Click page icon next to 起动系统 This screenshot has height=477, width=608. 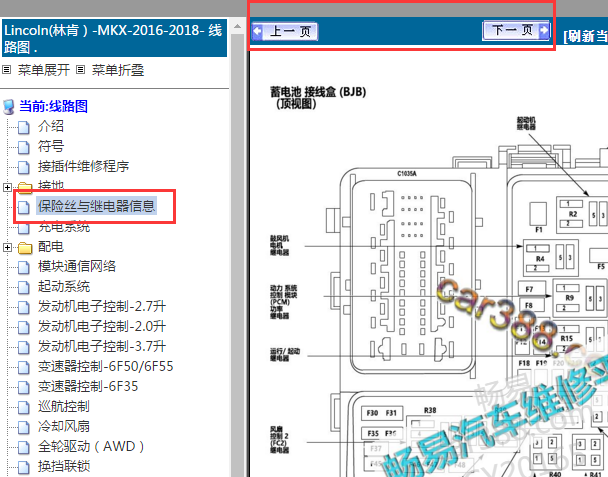(24, 288)
